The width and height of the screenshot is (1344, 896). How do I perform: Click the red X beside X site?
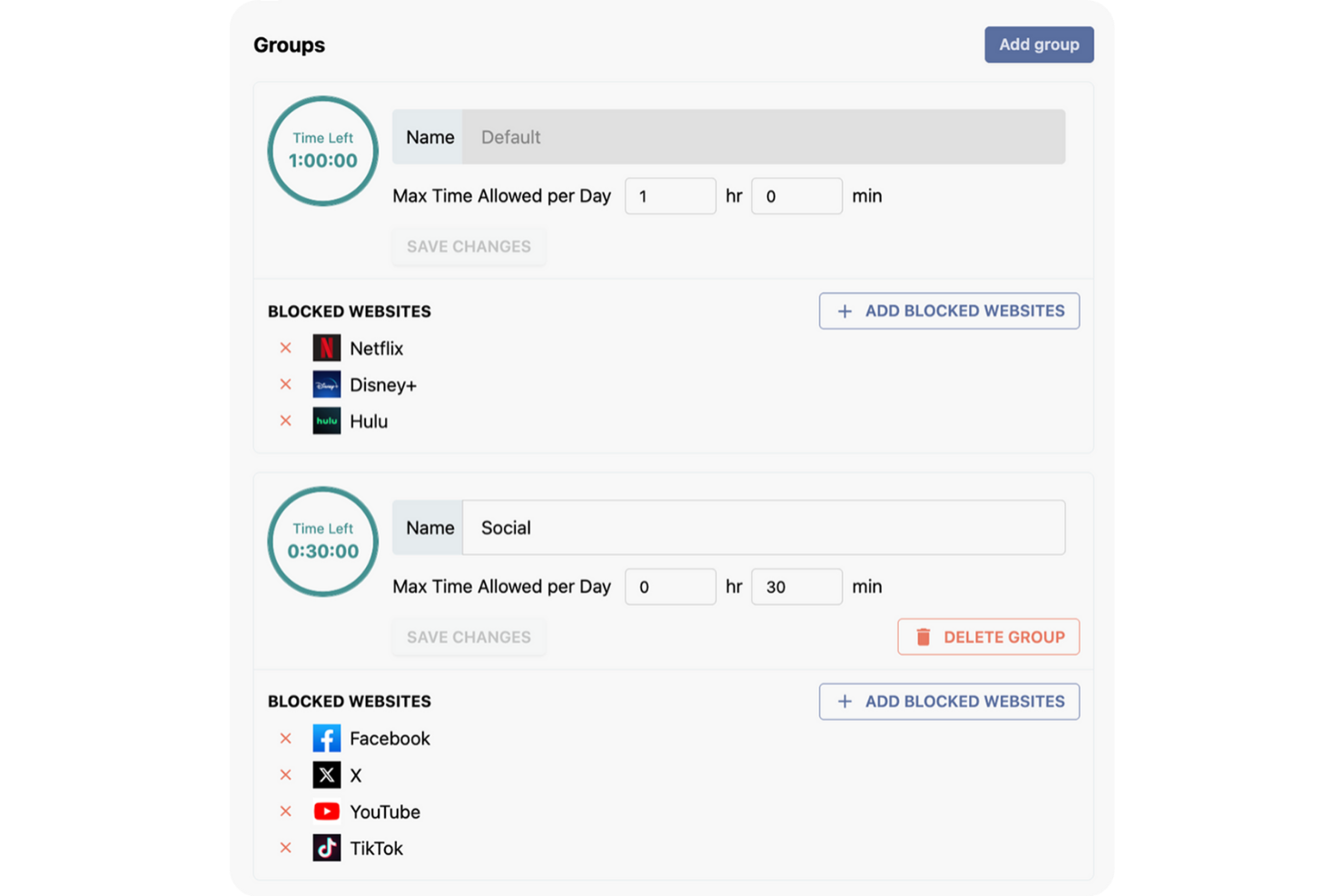point(286,775)
